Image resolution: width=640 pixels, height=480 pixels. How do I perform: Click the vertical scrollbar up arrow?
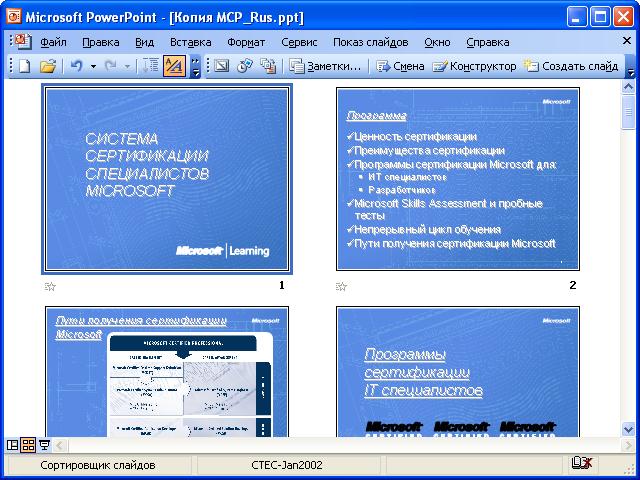pos(628,87)
